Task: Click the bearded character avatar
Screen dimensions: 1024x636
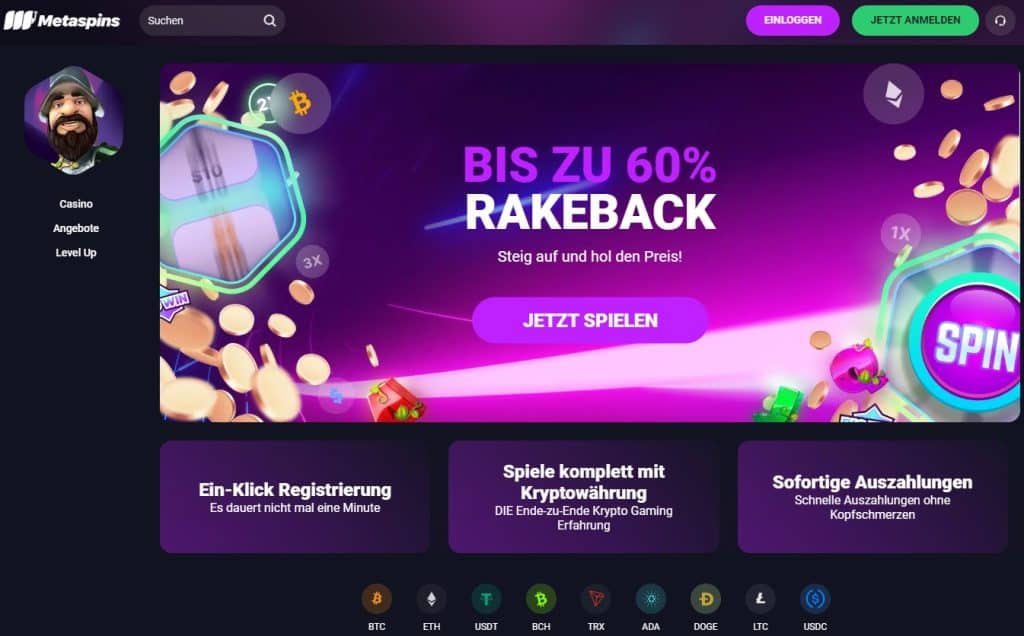Action: click(74, 119)
